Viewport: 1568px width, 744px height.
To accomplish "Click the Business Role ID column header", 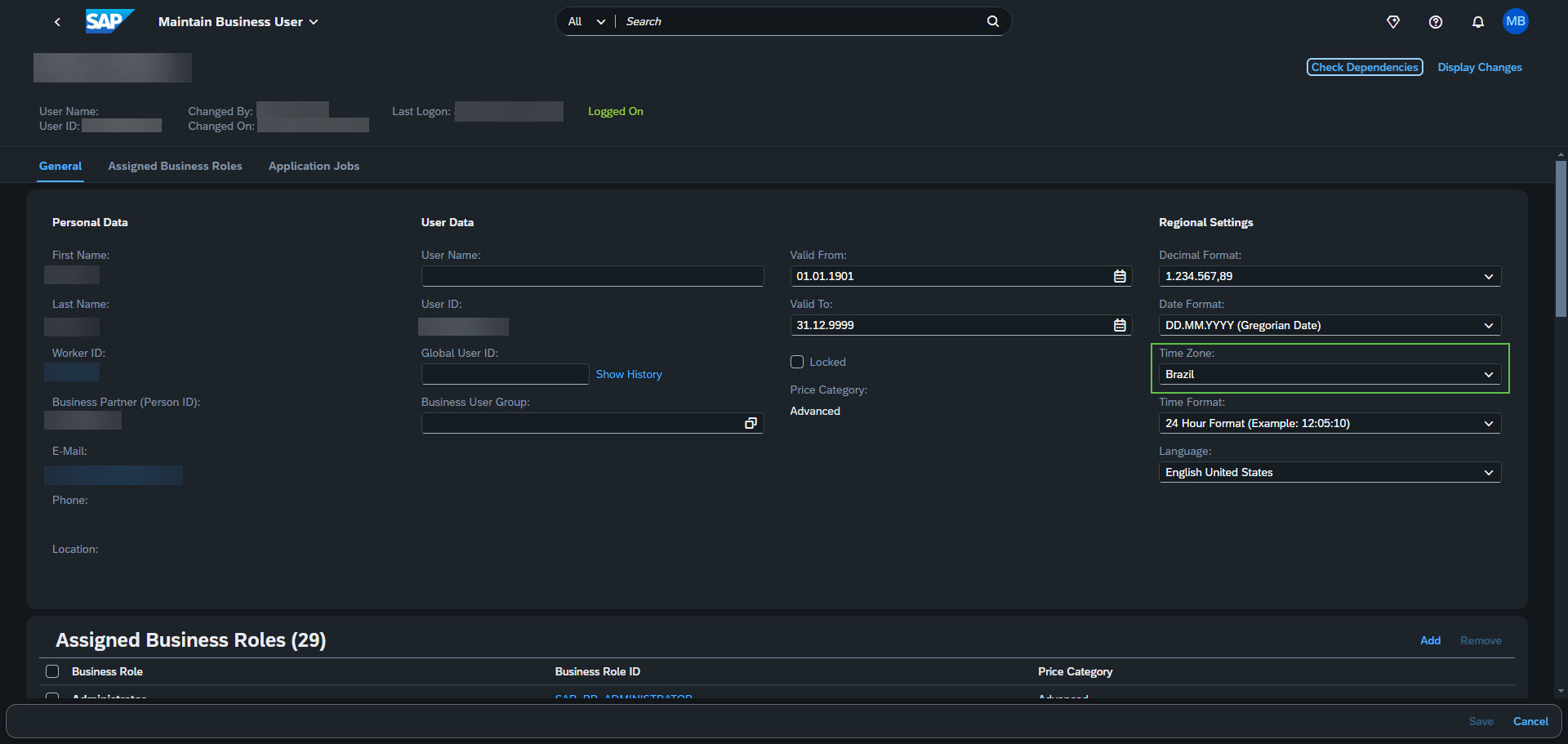I will [x=598, y=671].
